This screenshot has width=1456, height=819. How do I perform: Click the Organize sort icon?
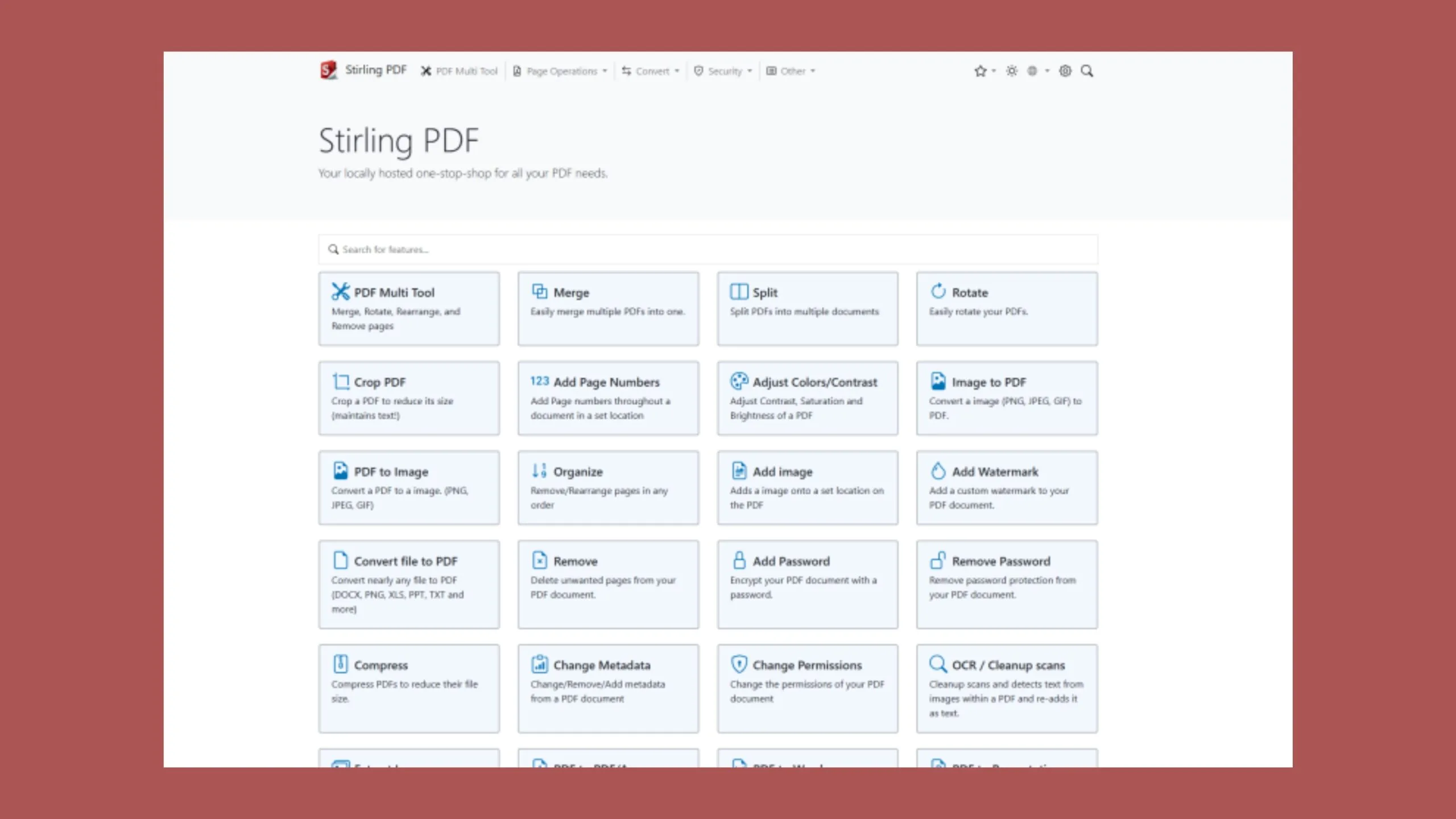[x=539, y=470]
